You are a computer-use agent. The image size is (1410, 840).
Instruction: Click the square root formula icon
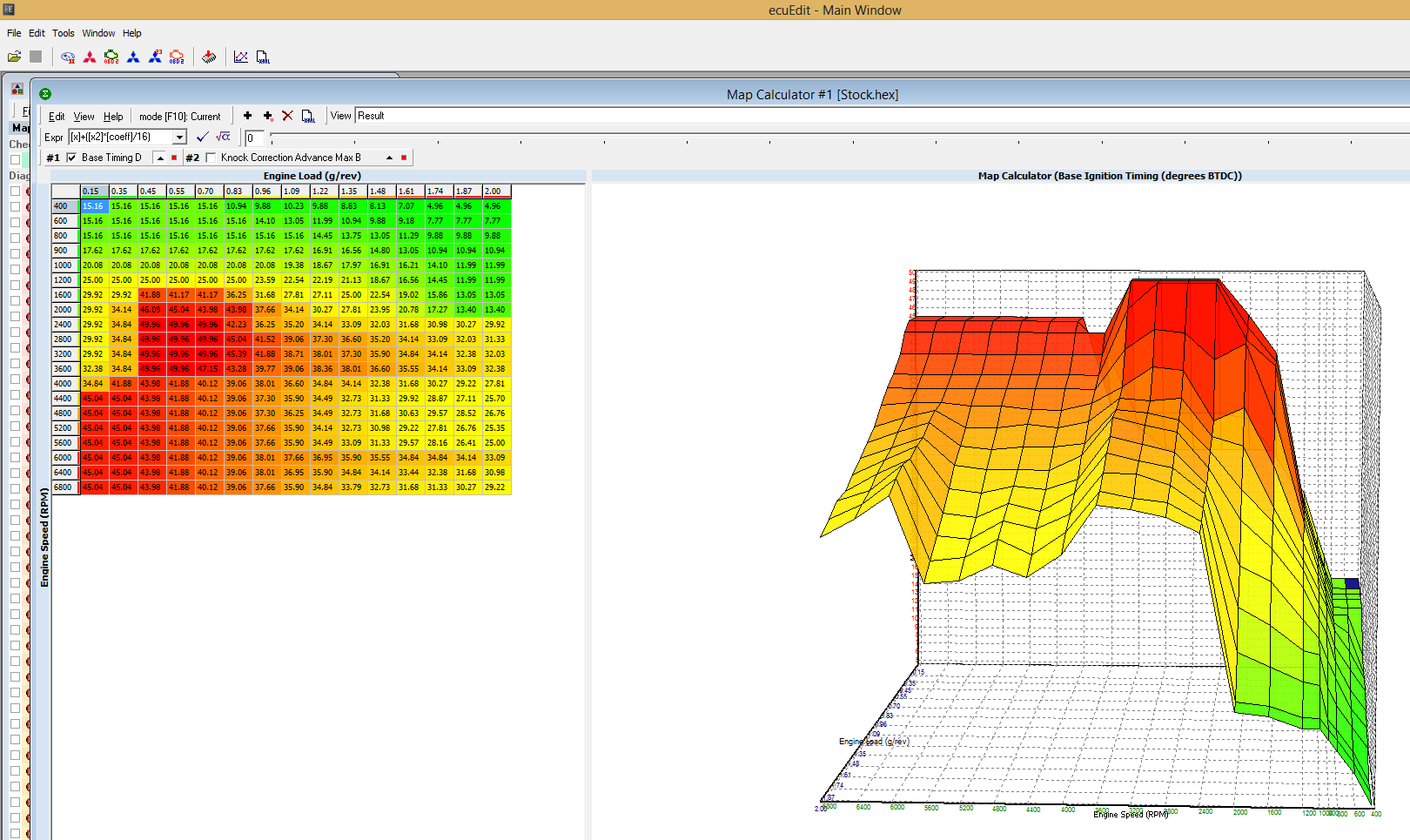coord(223,137)
